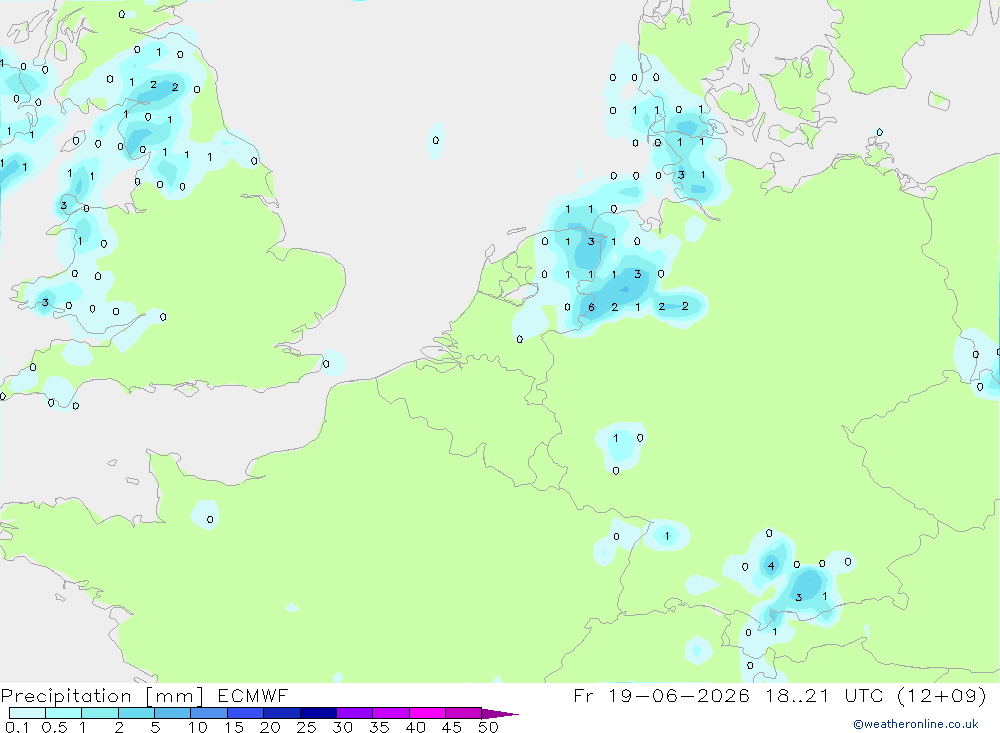This screenshot has width=1000, height=733.
Task: Click the 15–20 mm legend color swatch
Action: pos(246,713)
